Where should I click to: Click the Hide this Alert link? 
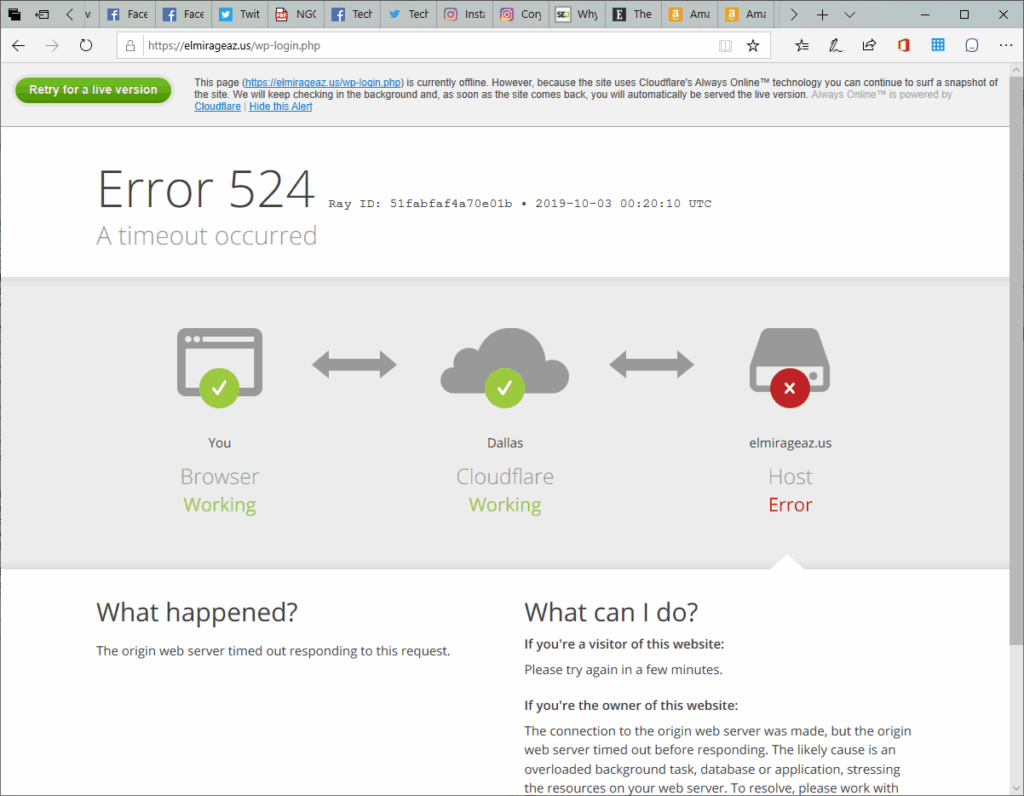(280, 106)
